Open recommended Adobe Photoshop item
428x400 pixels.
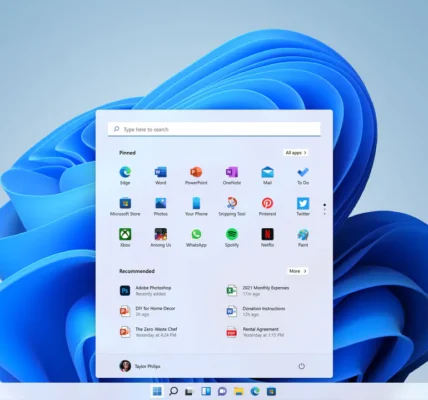(x=146, y=291)
